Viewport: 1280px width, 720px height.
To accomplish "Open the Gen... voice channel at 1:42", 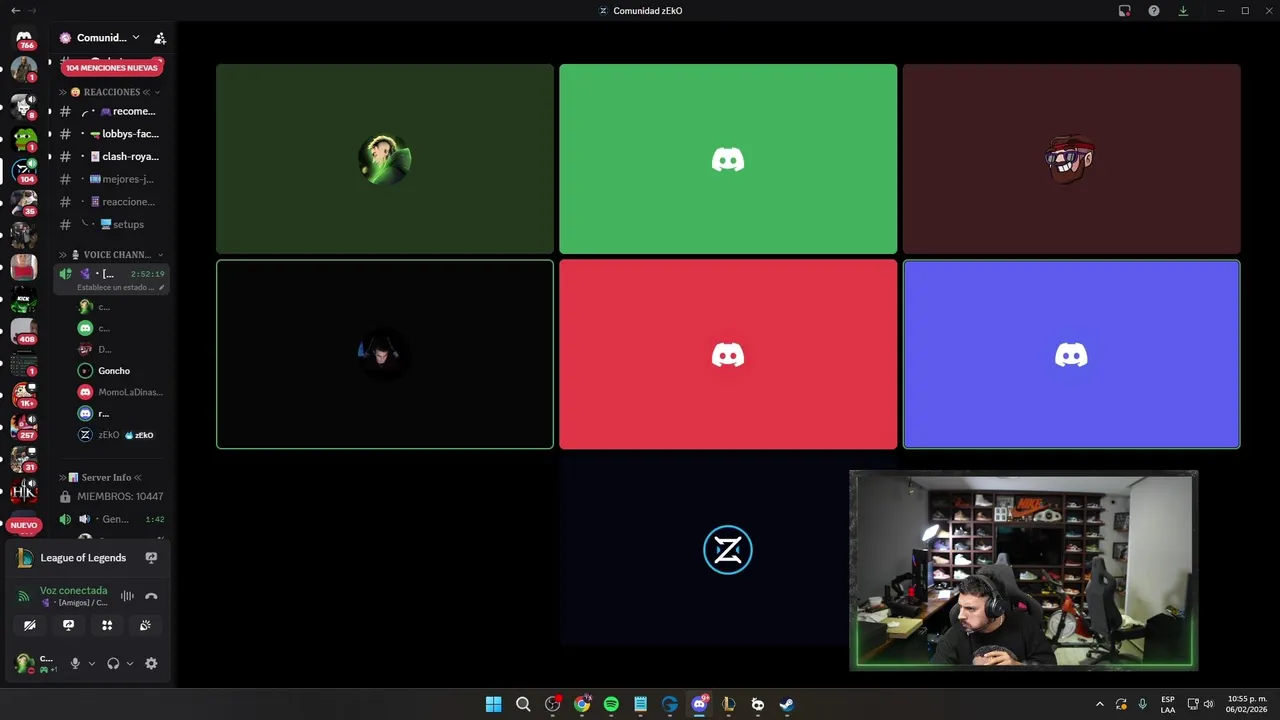I will 111,519.
